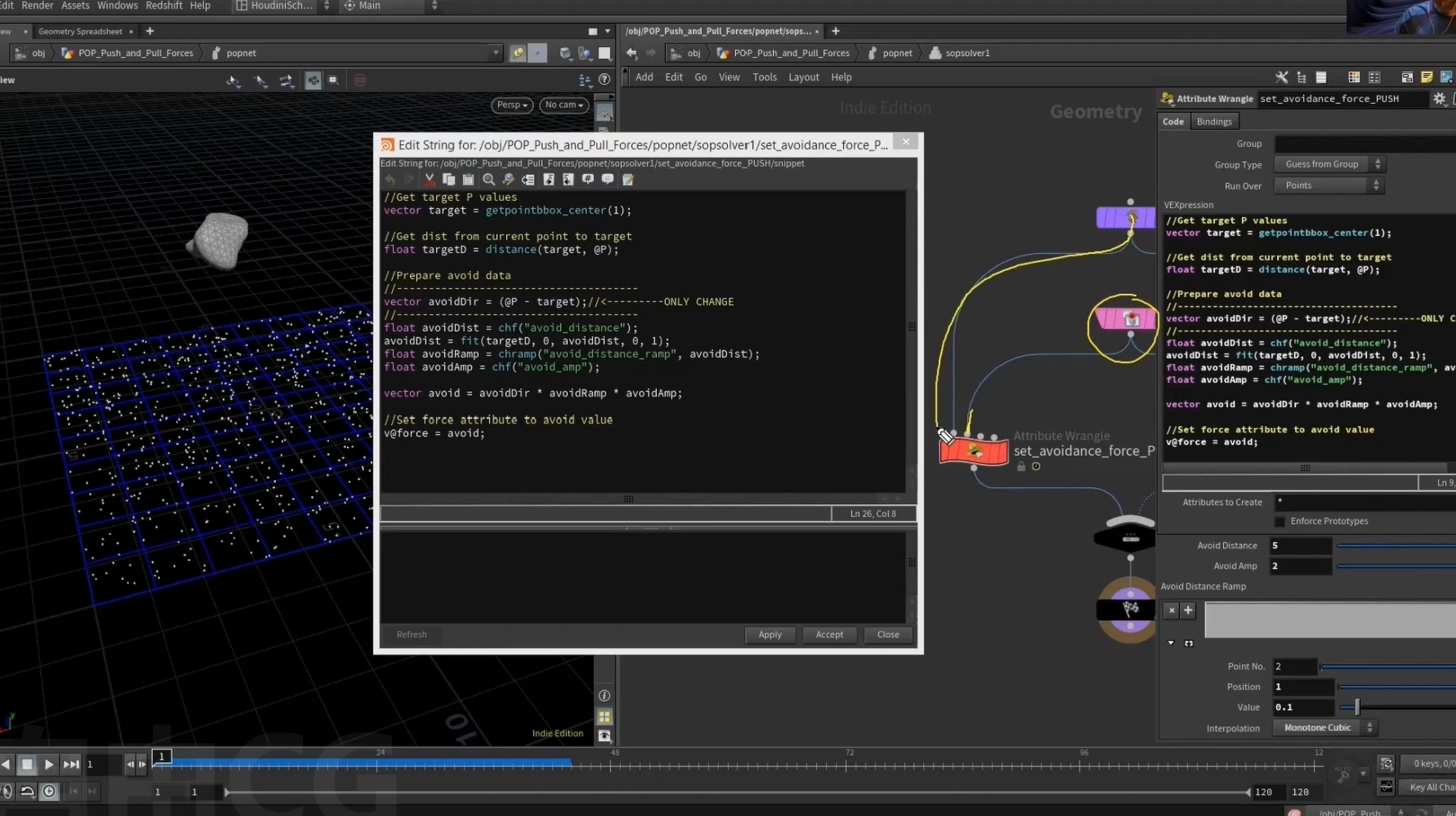Open the Layout menu in network editor
This screenshot has height=816, width=1456.
pos(803,77)
